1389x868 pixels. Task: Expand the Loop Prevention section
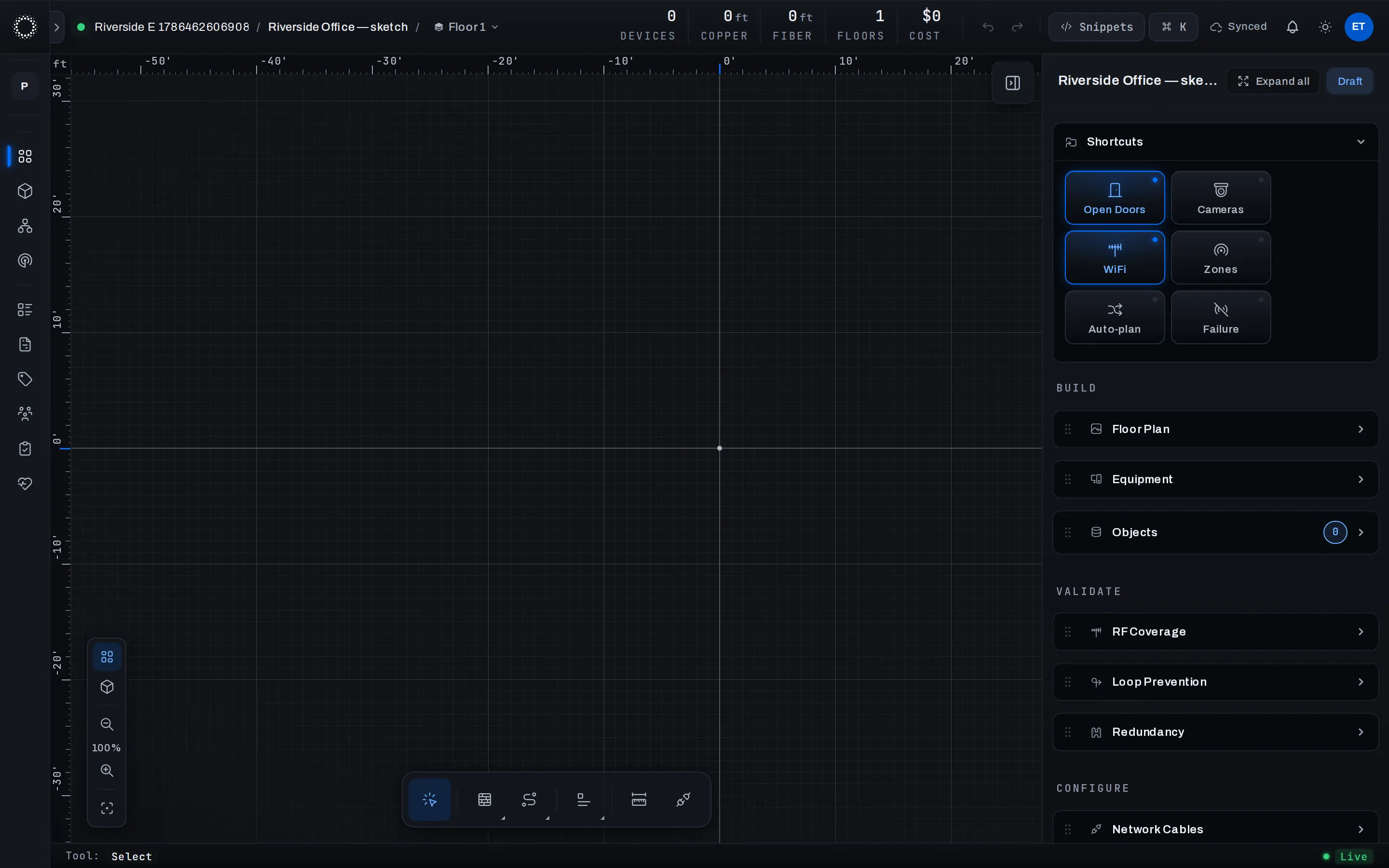(x=1216, y=682)
